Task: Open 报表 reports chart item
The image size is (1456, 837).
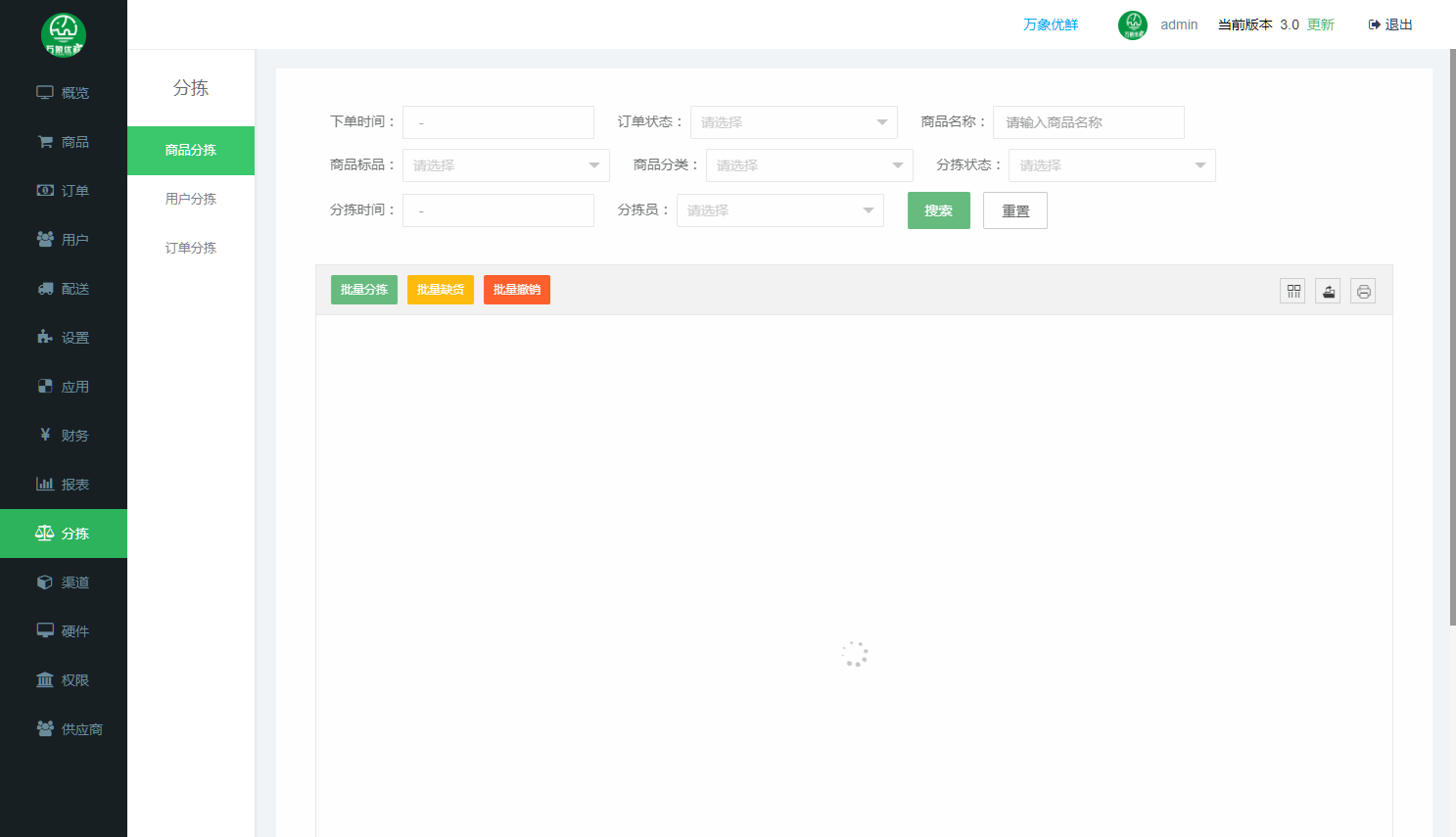Action: pyautogui.click(x=64, y=485)
